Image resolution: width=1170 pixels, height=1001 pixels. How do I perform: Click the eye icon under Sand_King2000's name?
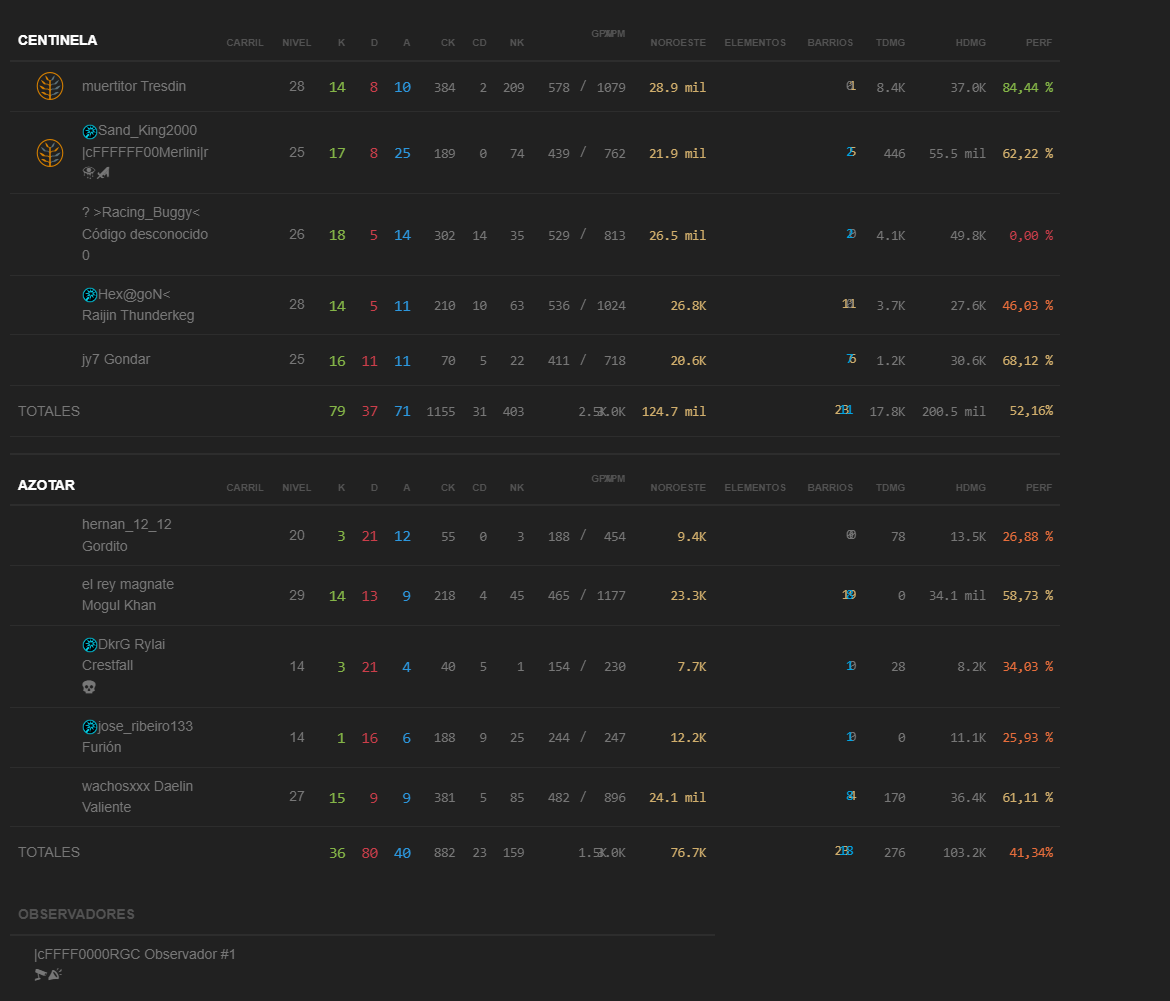89,173
